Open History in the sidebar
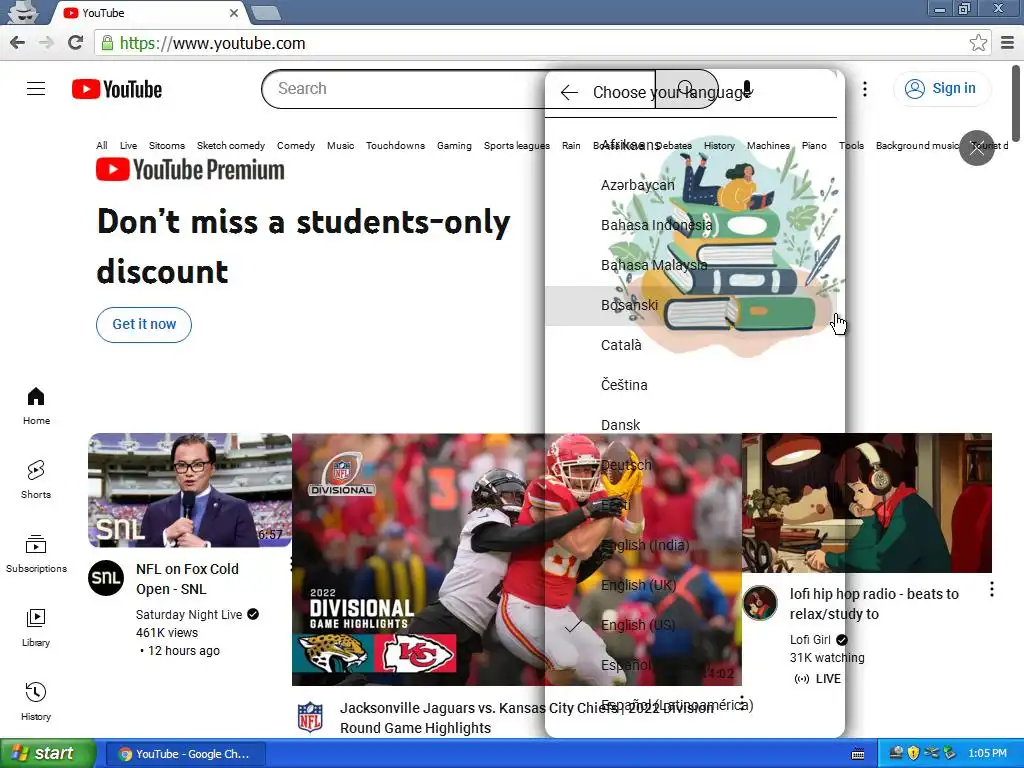 pyautogui.click(x=36, y=701)
